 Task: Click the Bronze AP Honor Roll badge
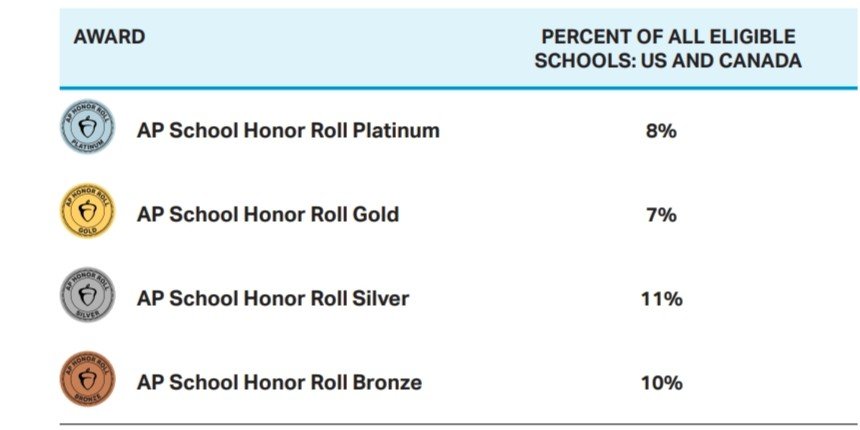pyautogui.click(x=87, y=382)
